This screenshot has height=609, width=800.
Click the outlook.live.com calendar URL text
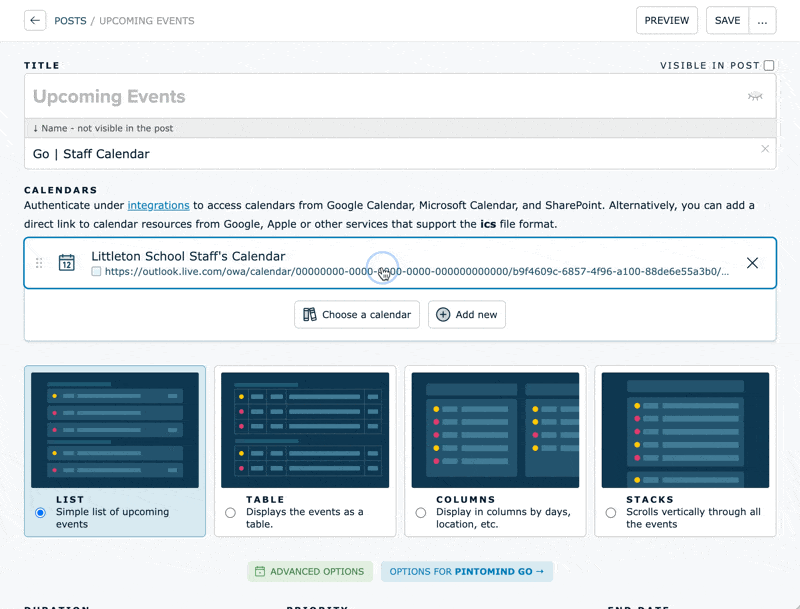417,271
